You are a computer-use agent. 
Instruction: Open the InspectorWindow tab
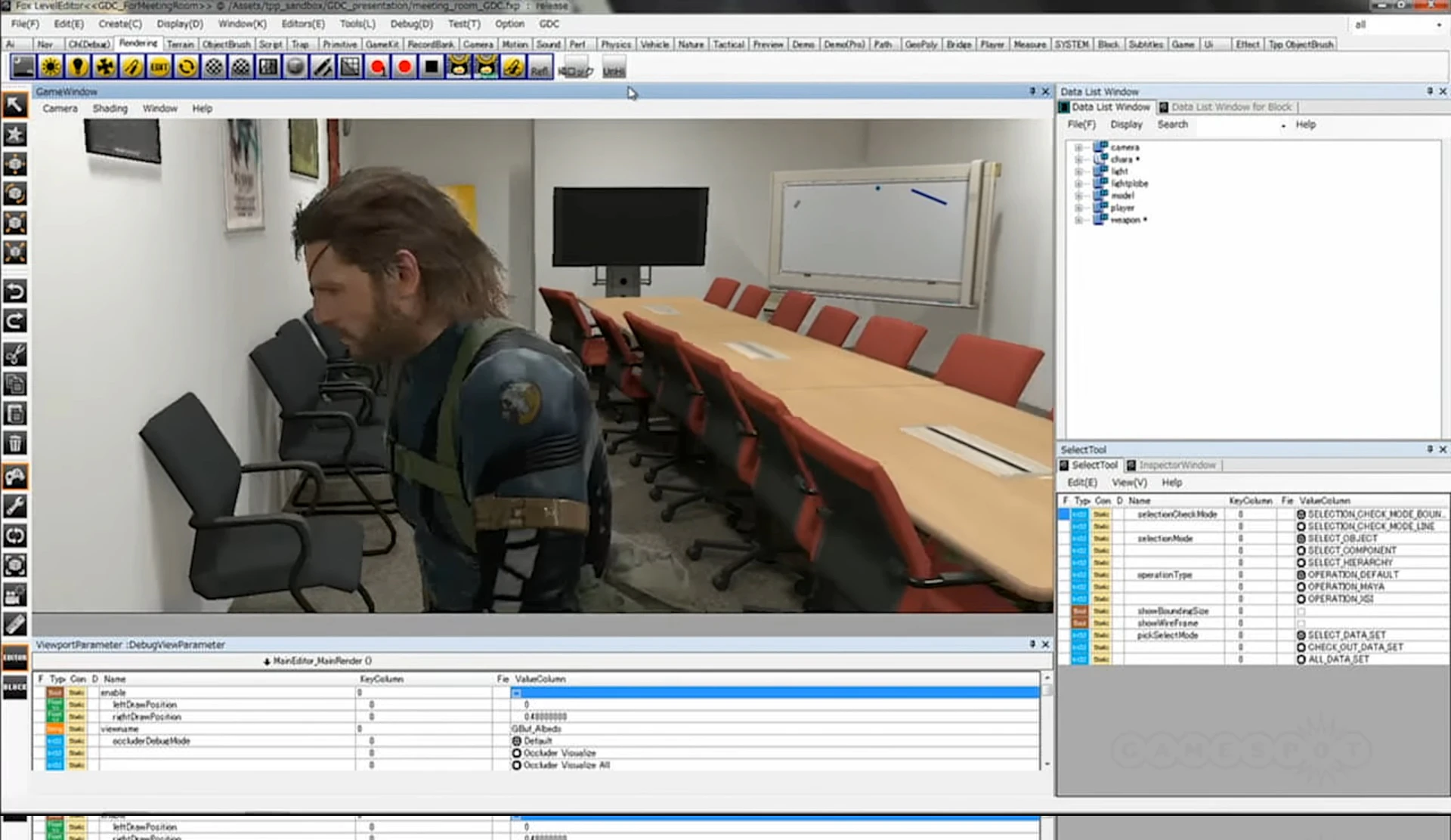(1177, 465)
